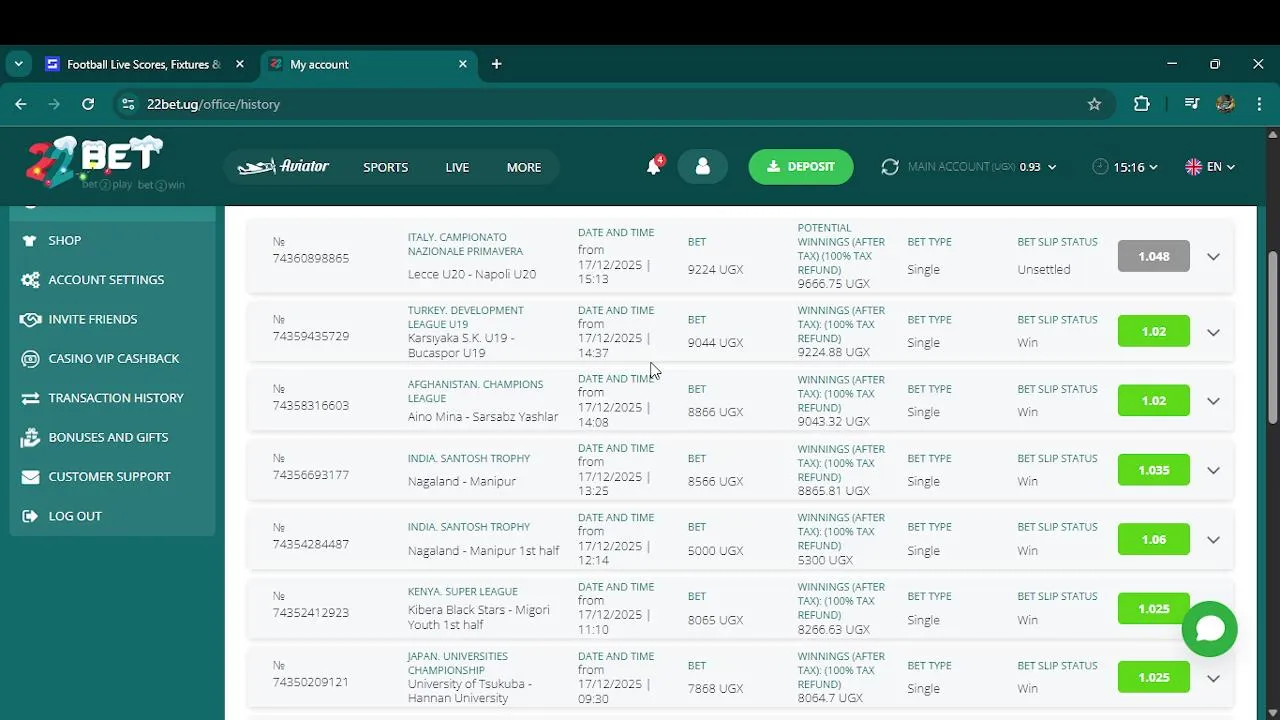The height and width of the screenshot is (720, 1280).
Task: Click the browser address bar URL
Action: [x=213, y=104]
